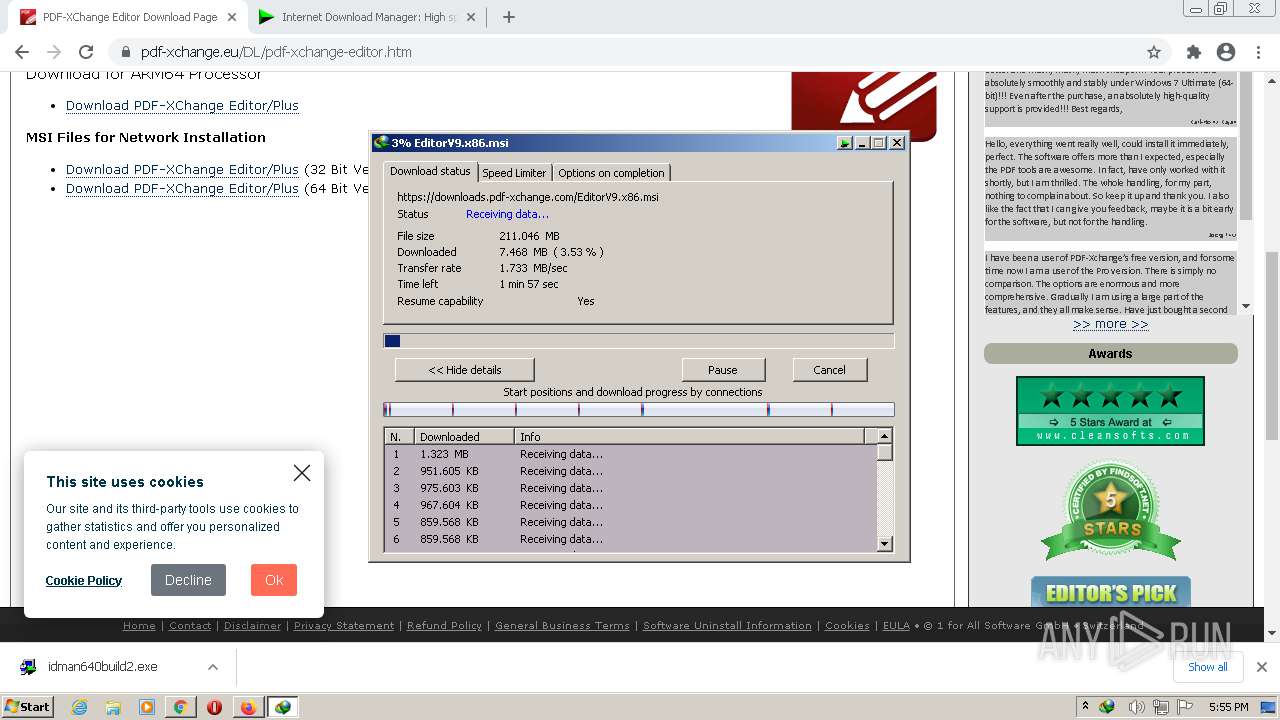Open Chrome profile avatar icon
Image resolution: width=1280 pixels, height=720 pixels.
coord(1226,52)
